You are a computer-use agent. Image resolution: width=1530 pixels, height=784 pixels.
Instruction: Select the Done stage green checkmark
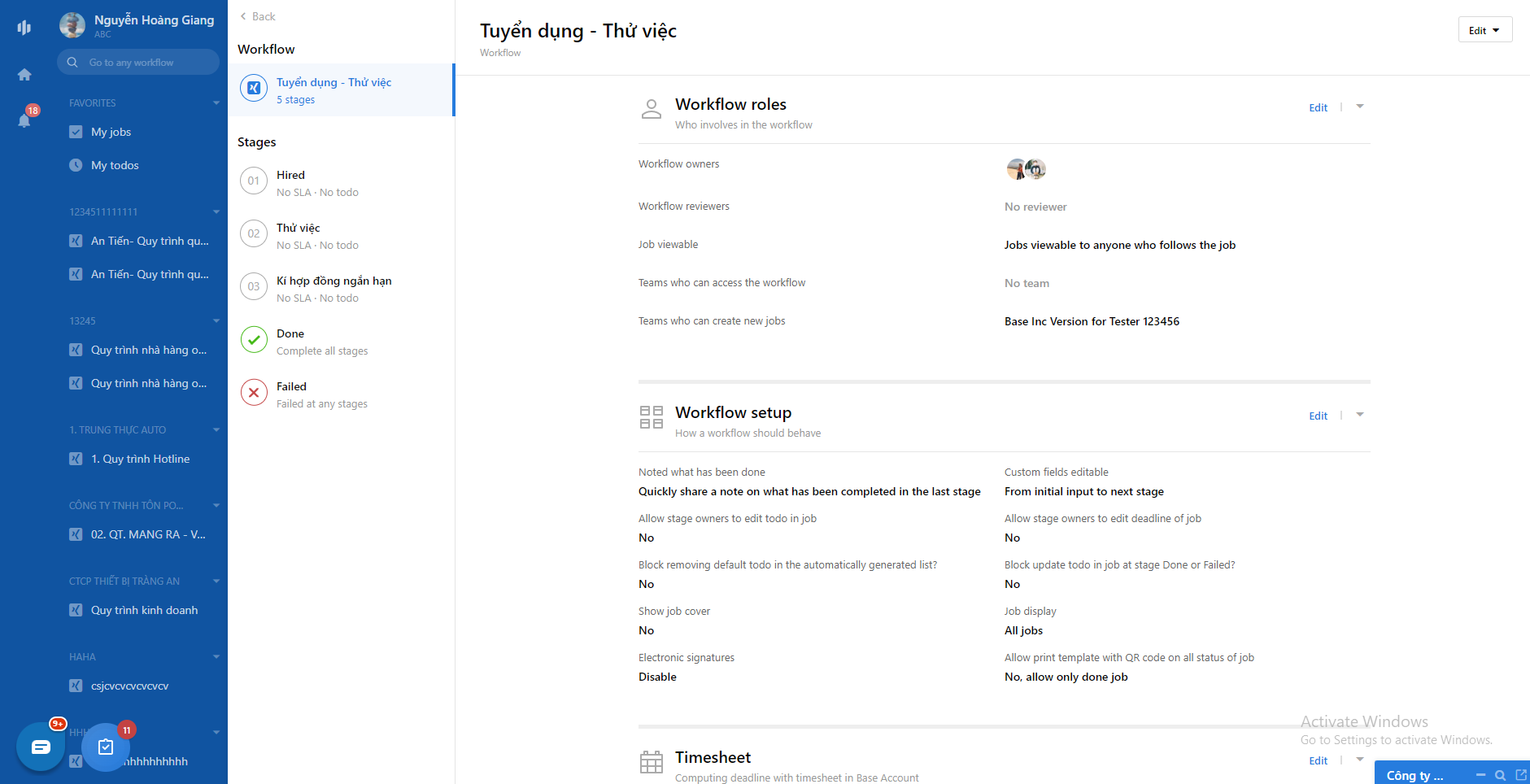(x=254, y=340)
